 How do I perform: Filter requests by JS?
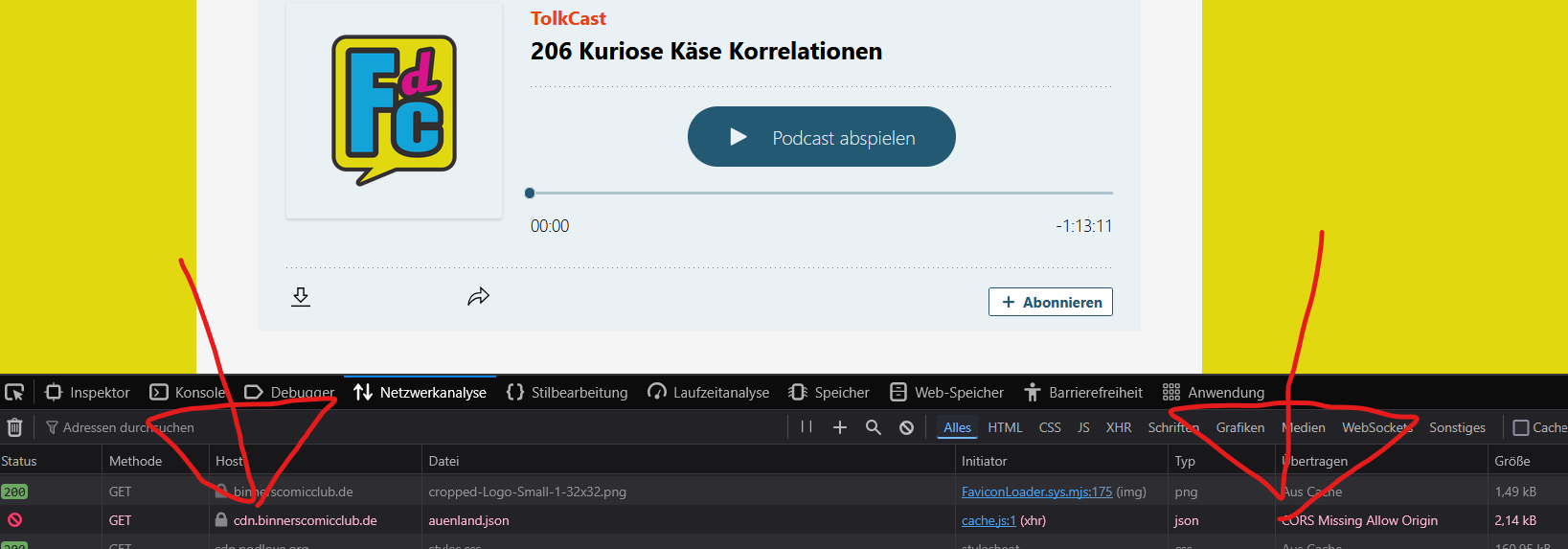pos(1083,427)
